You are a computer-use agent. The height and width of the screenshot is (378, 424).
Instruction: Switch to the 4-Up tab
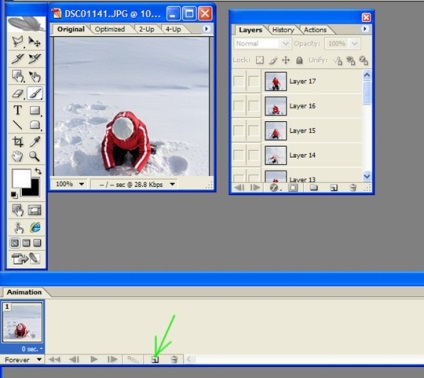point(173,29)
